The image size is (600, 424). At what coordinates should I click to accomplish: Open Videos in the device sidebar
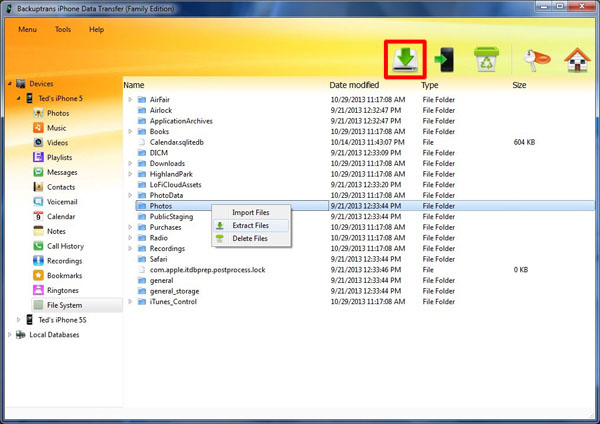click(x=57, y=143)
